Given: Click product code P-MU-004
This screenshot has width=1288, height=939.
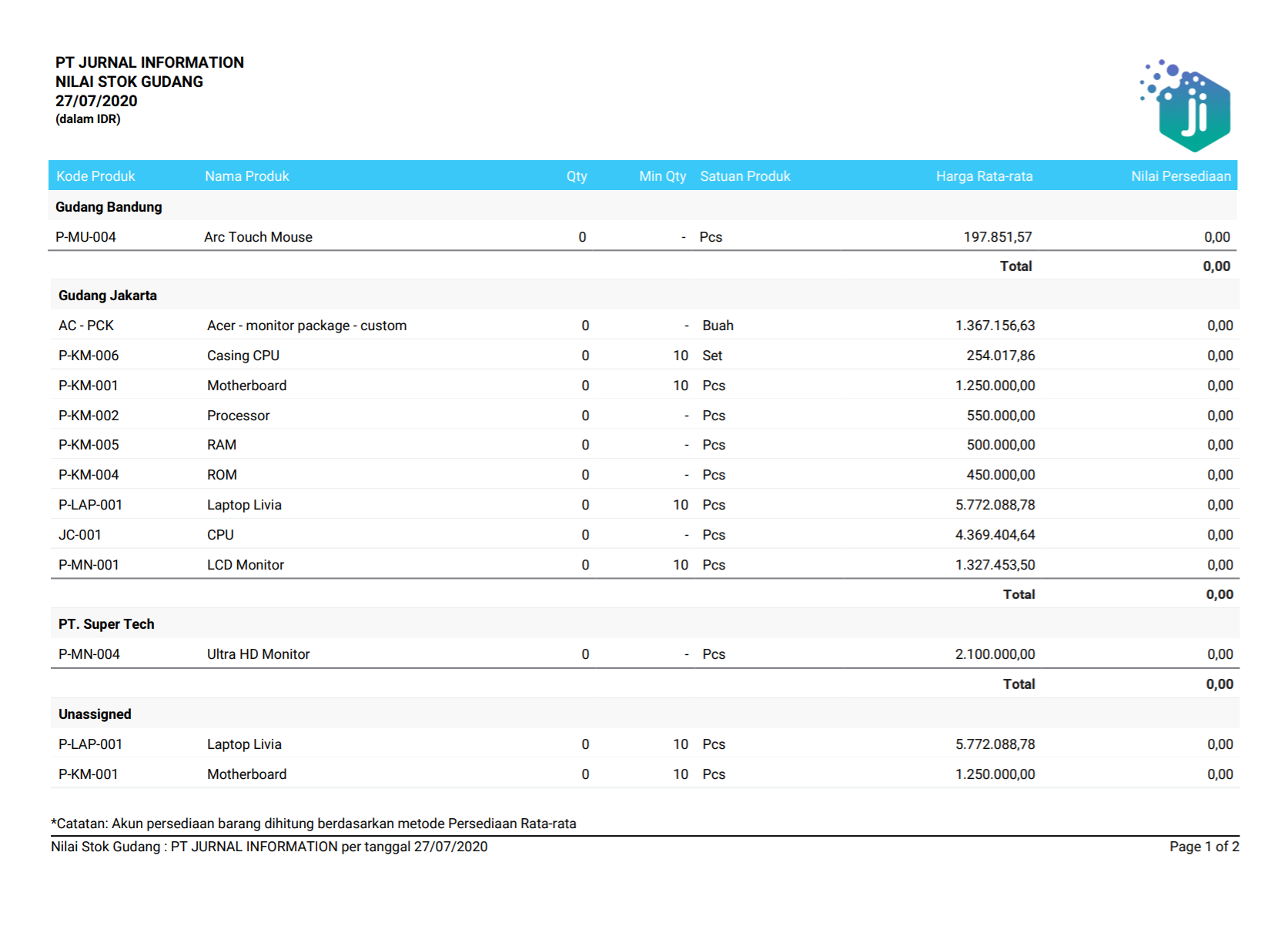Looking at the screenshot, I should tap(85, 237).
